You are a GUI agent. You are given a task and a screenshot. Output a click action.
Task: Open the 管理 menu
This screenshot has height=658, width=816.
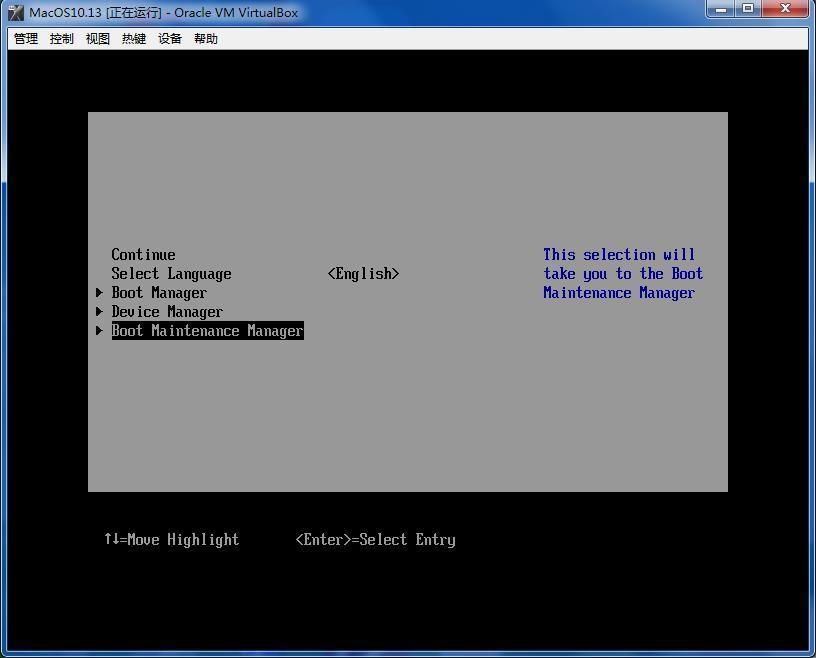[x=26, y=39]
